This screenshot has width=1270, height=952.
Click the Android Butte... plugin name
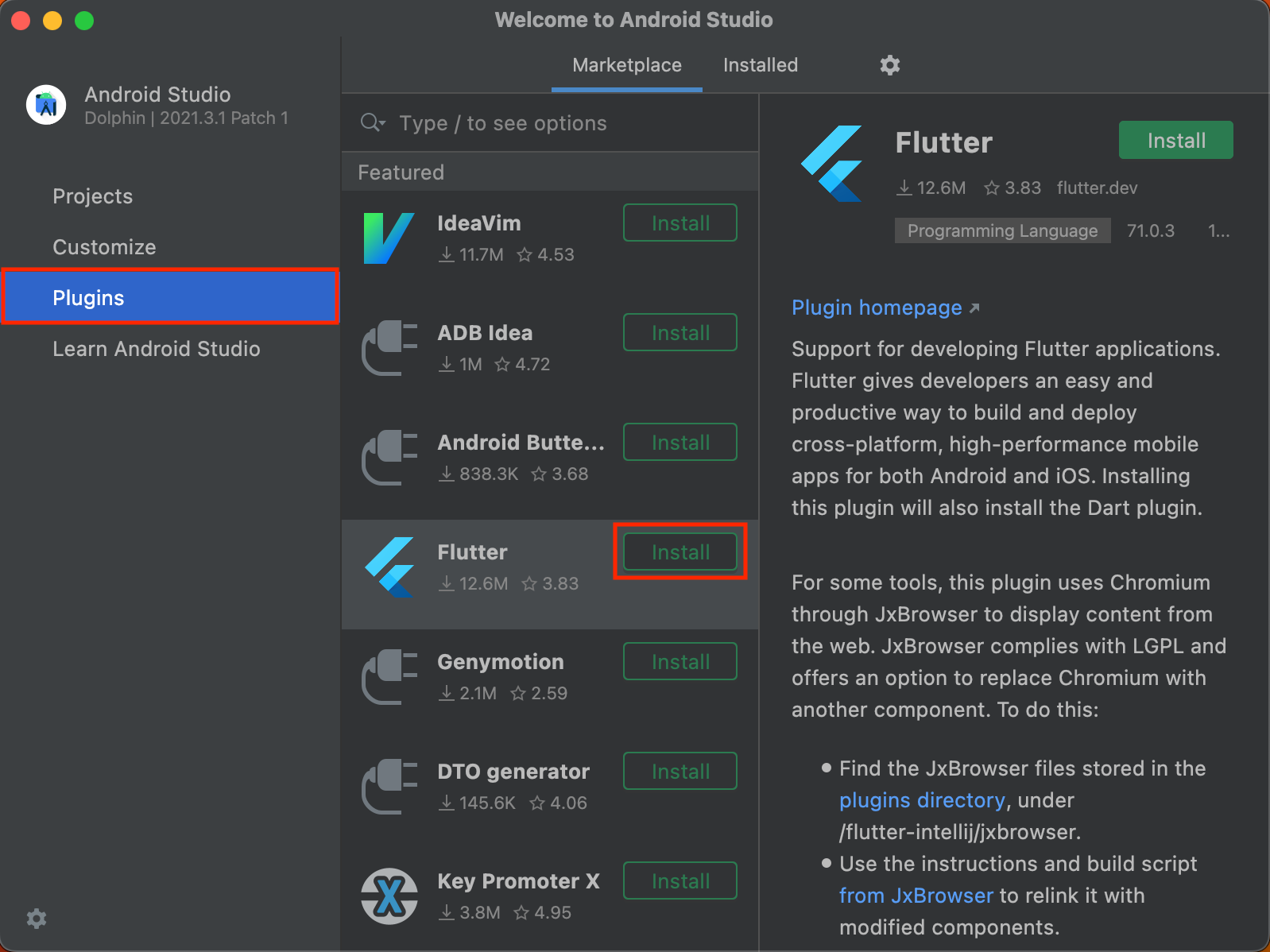[x=521, y=443]
